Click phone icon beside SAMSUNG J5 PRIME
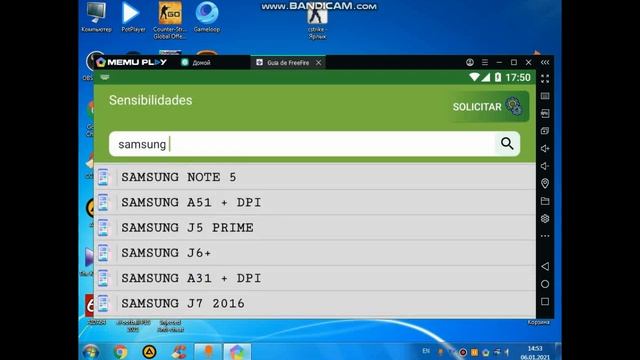Screen dimensions: 640x360 point(103,228)
